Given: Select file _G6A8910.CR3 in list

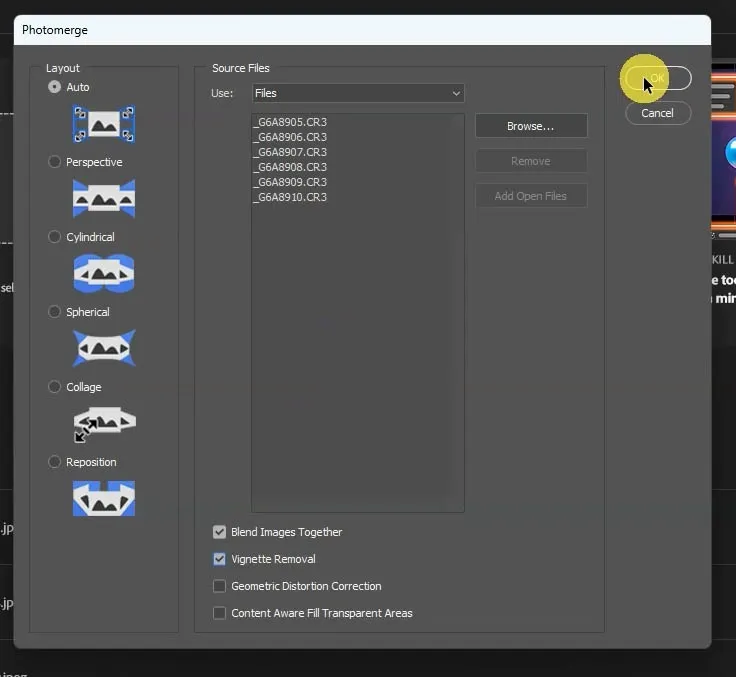Looking at the screenshot, I should 290,197.
